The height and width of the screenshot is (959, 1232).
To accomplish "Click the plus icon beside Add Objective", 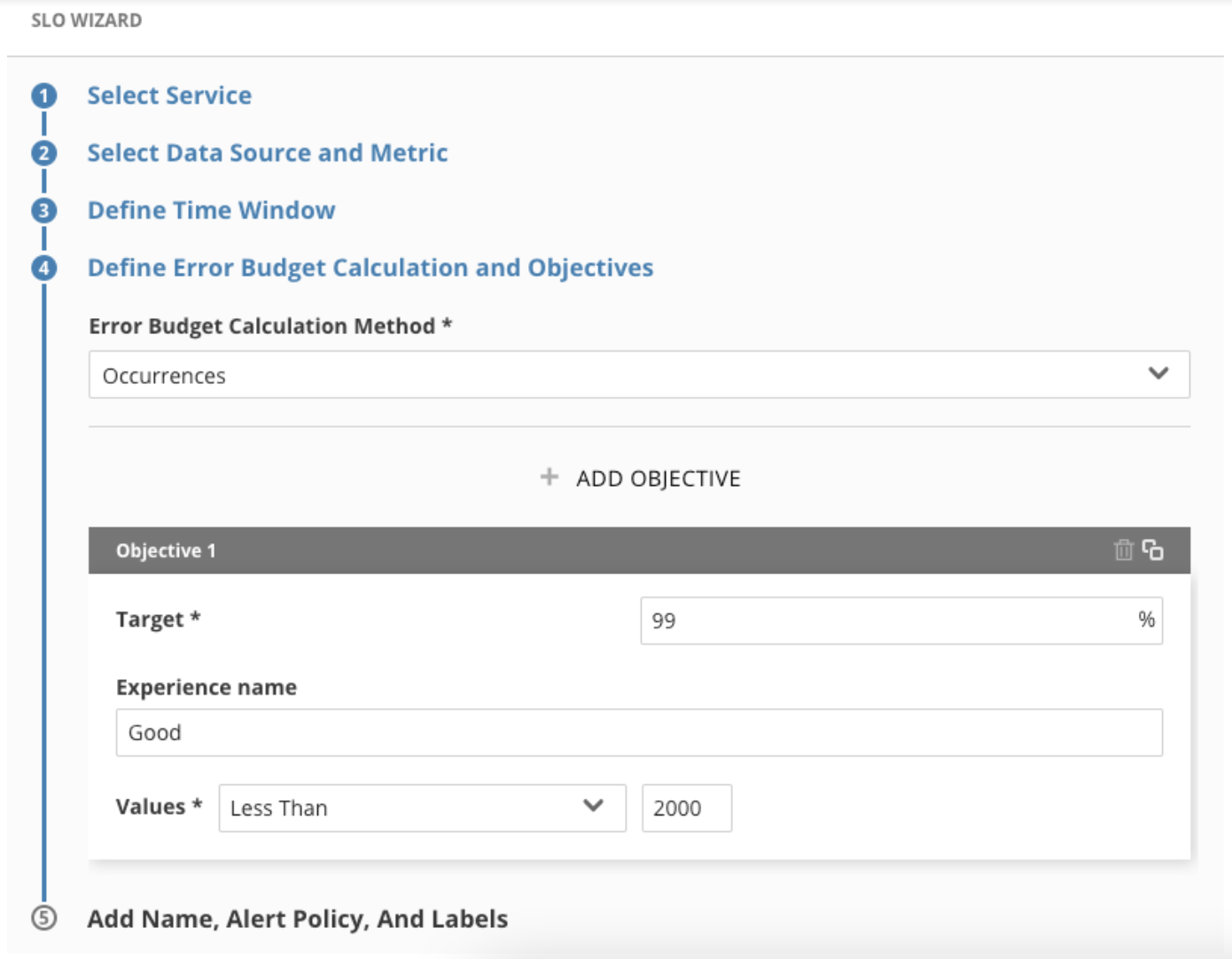I will pyautogui.click(x=550, y=478).
